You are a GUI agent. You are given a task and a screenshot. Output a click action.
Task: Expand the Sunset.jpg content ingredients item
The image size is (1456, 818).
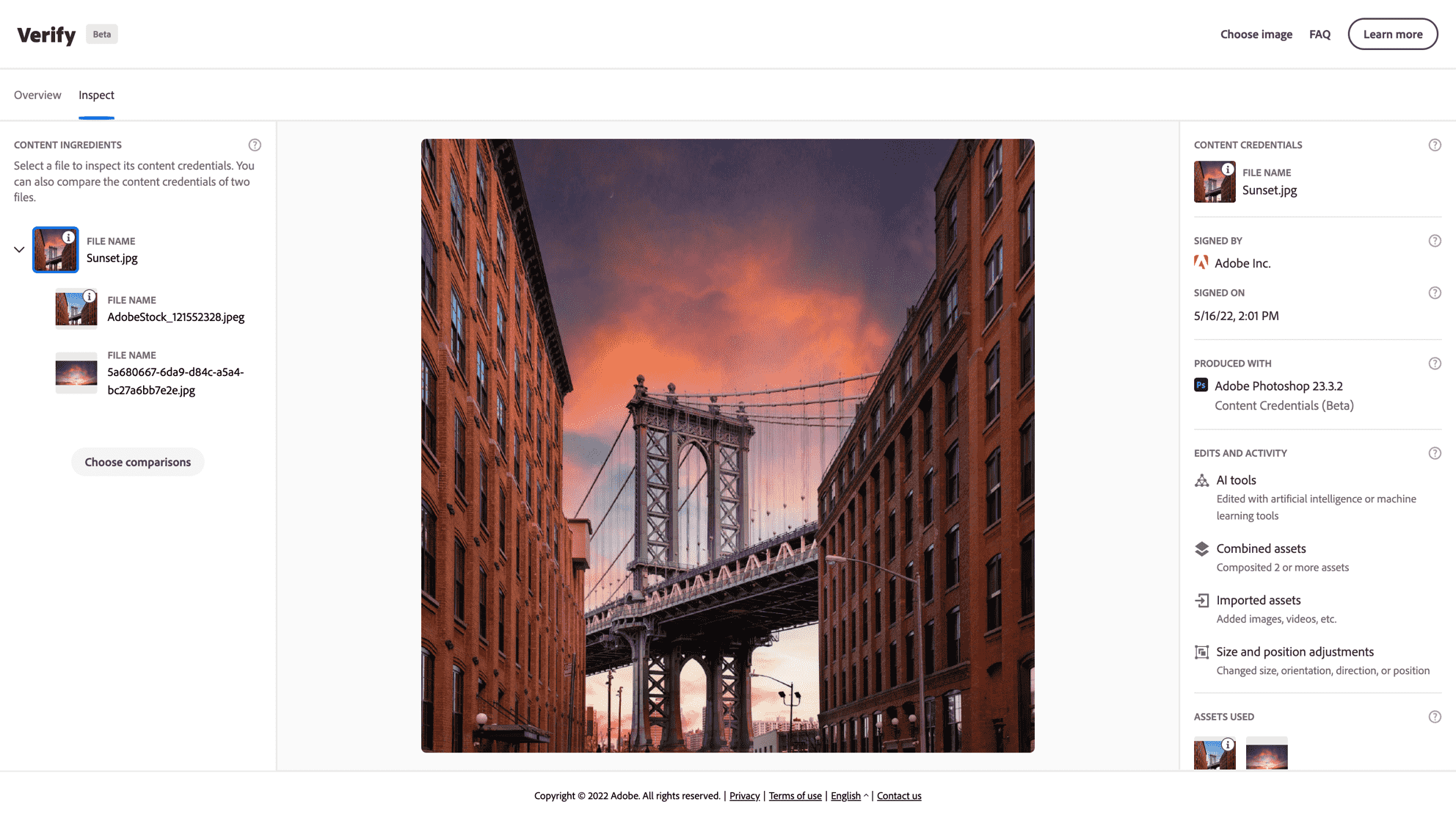tap(19, 249)
